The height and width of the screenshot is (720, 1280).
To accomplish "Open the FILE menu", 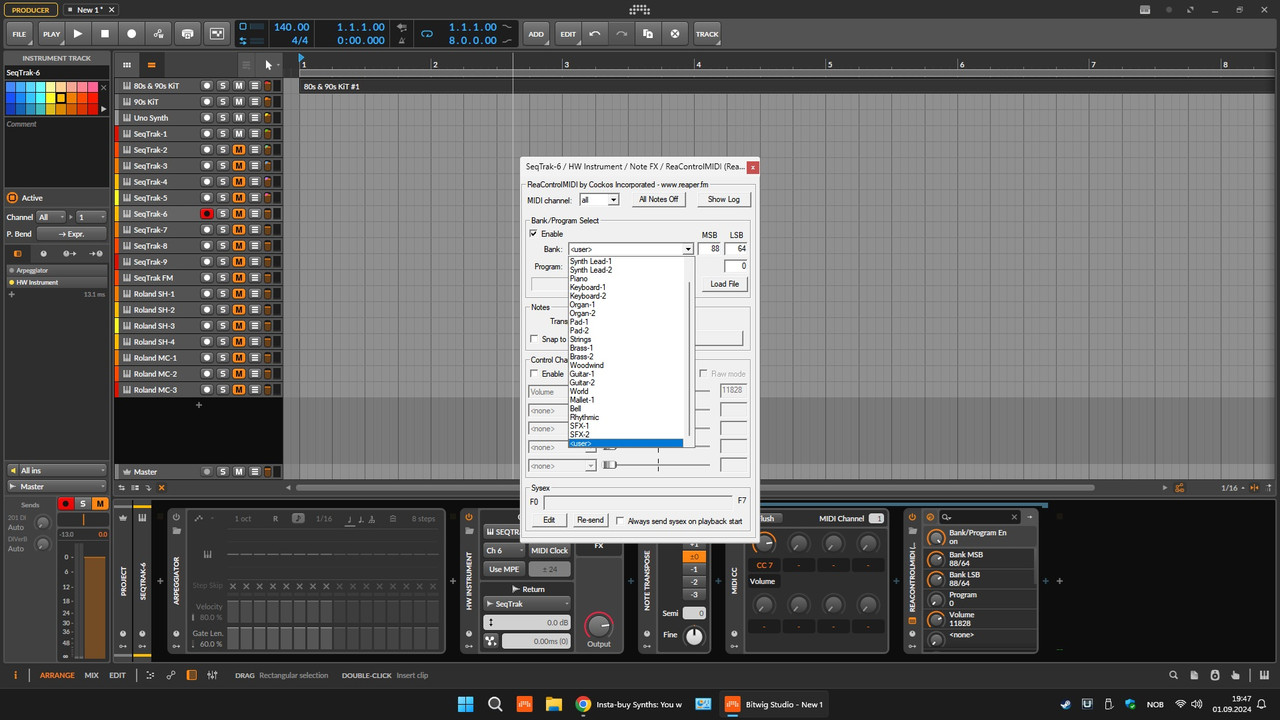I will pyautogui.click(x=19, y=33).
